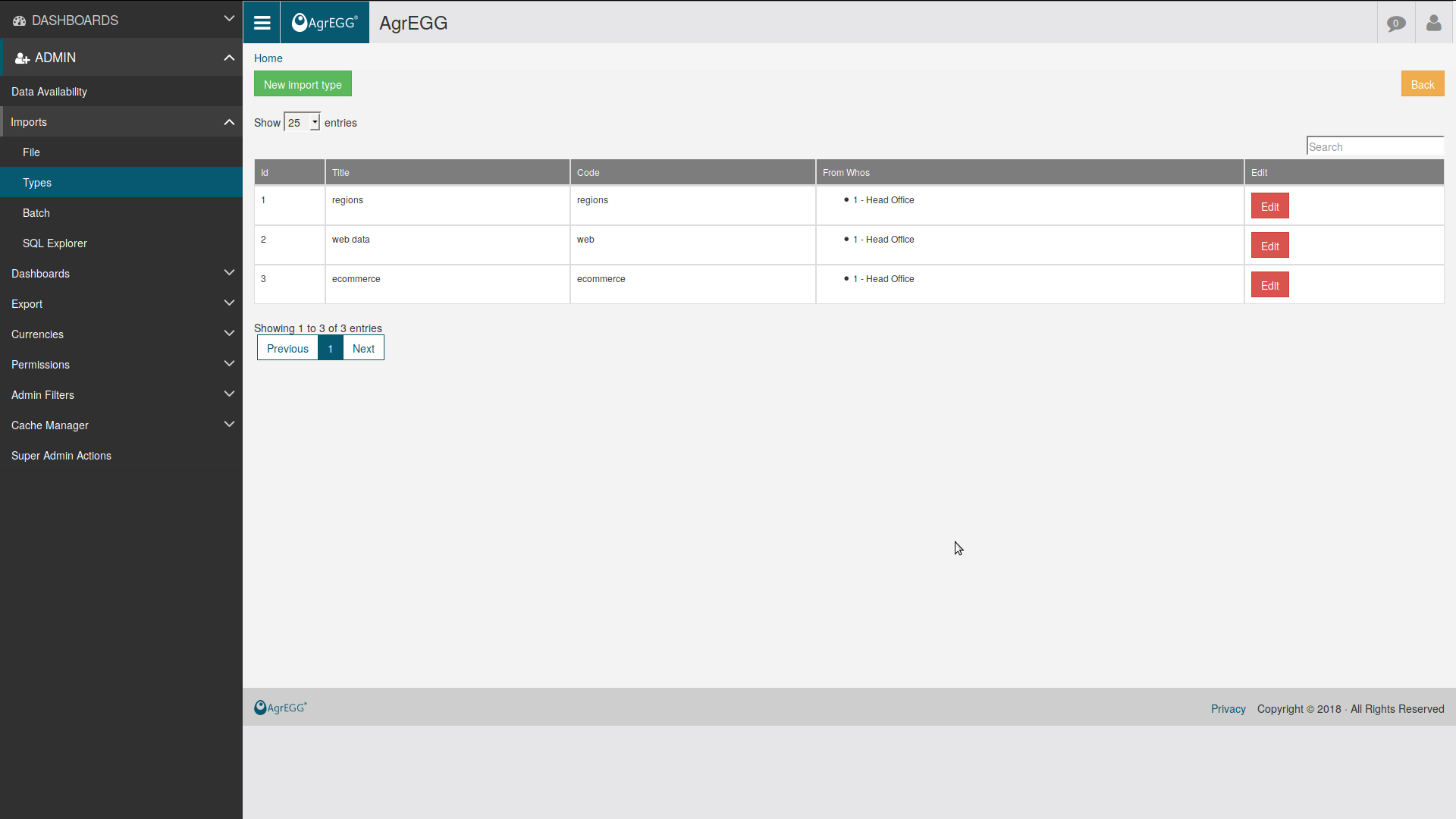Click the AgrEGG footer logo

pyautogui.click(x=280, y=708)
